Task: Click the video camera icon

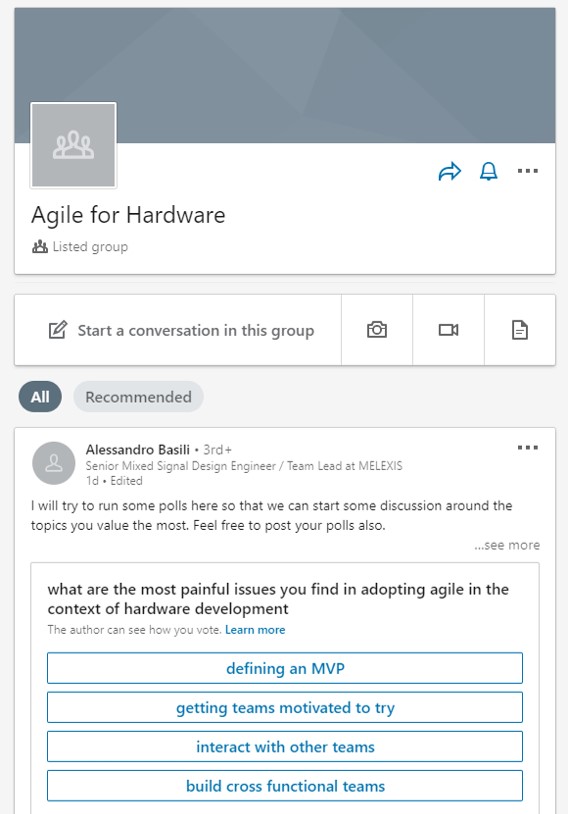Action: 449,330
